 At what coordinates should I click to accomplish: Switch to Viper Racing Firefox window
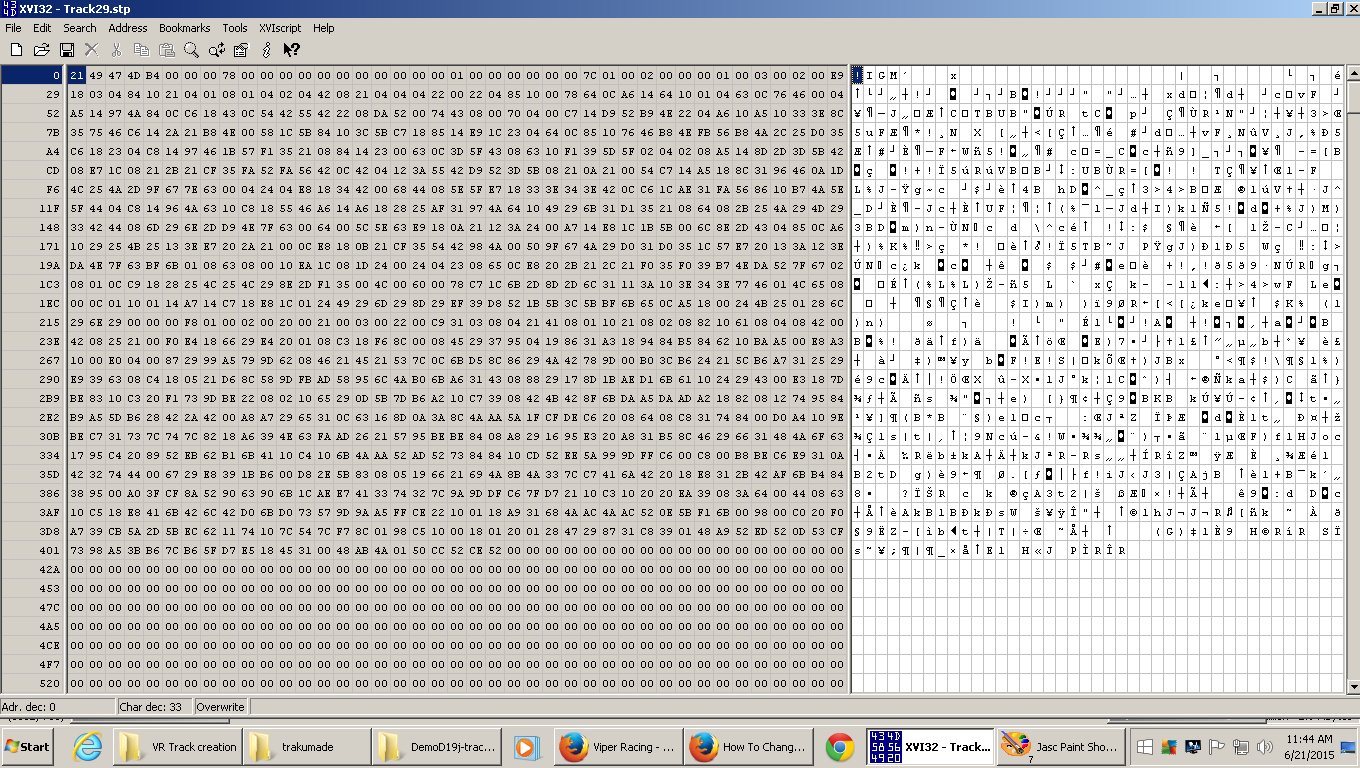(x=618, y=746)
